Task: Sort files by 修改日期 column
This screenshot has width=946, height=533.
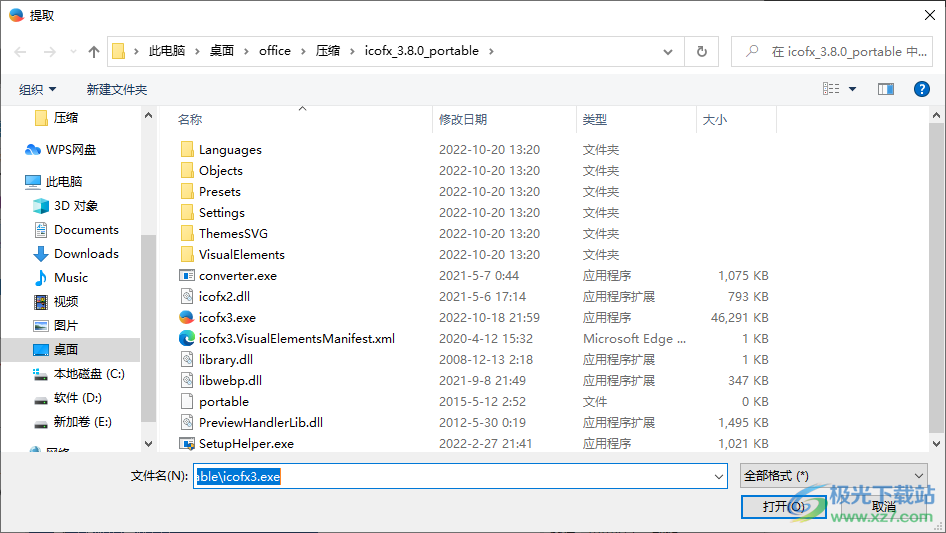Action: (x=463, y=120)
